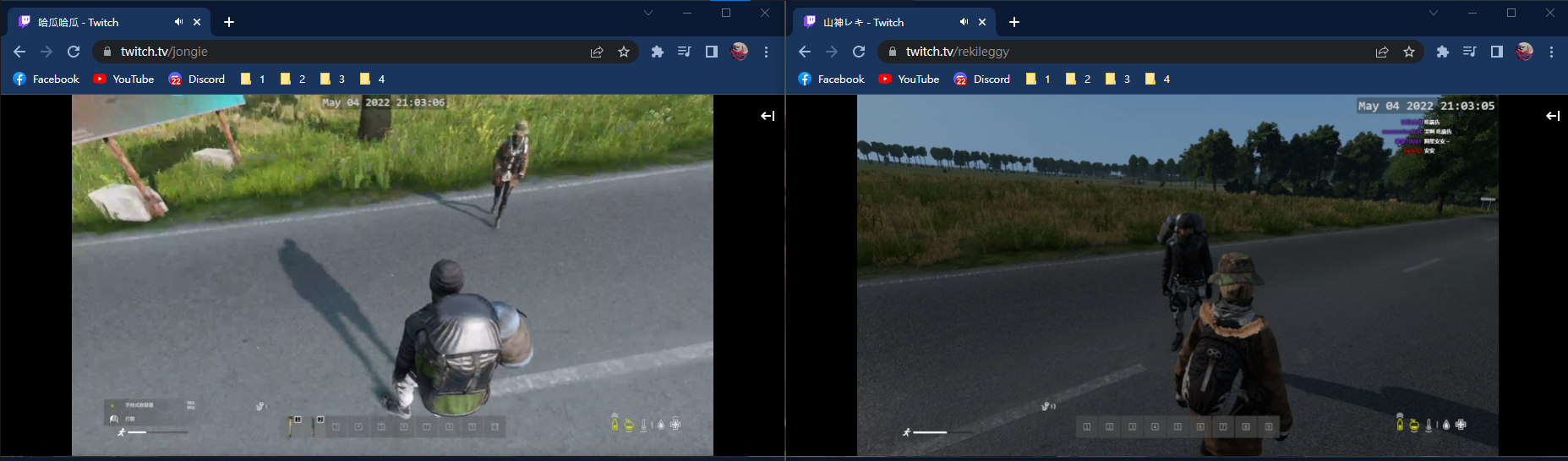Open the Facebook bookmark in the left window
This screenshot has height=461, width=1568.
coord(46,79)
